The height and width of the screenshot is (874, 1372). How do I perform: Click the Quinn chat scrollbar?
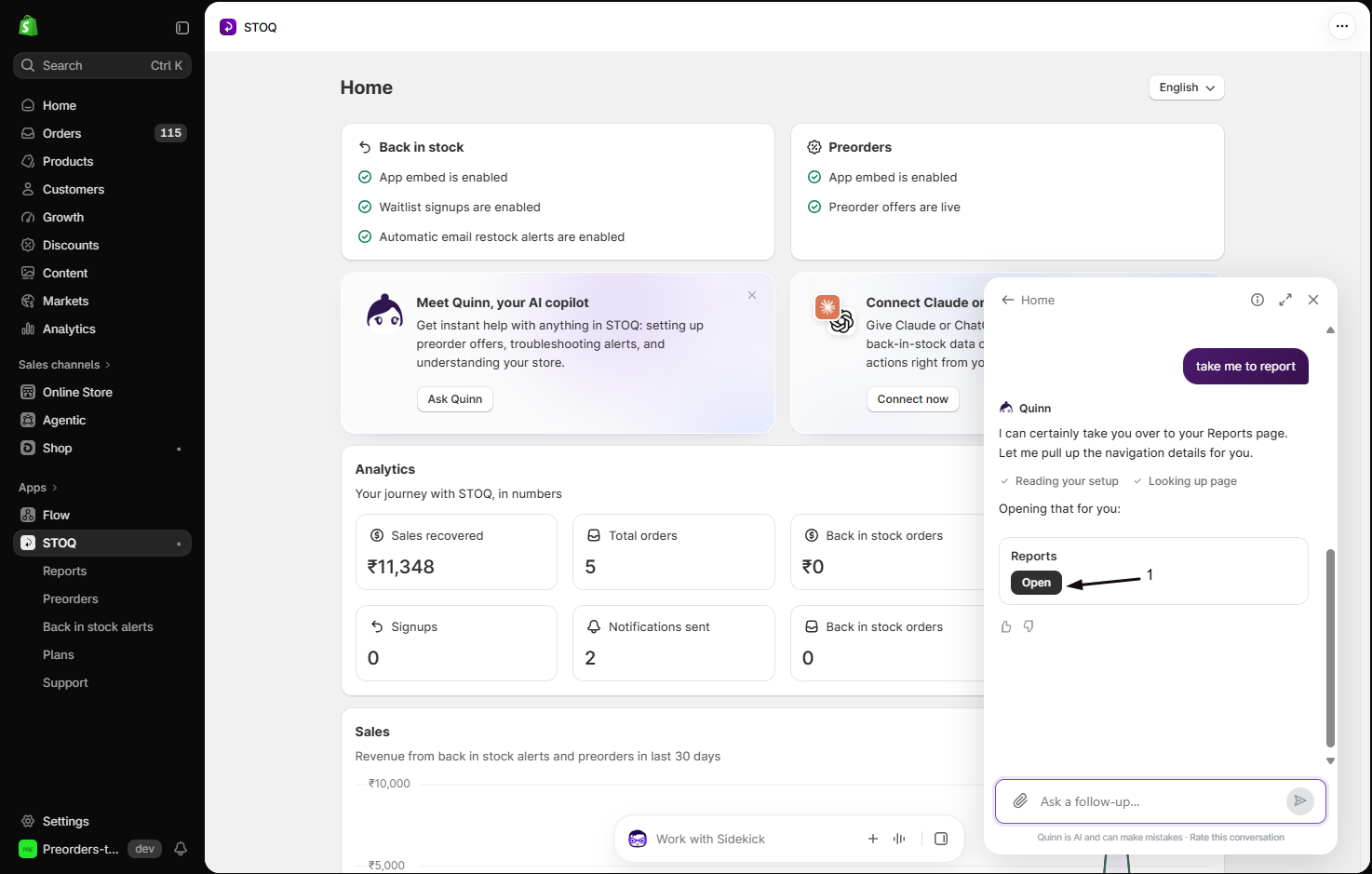pos(1330,648)
